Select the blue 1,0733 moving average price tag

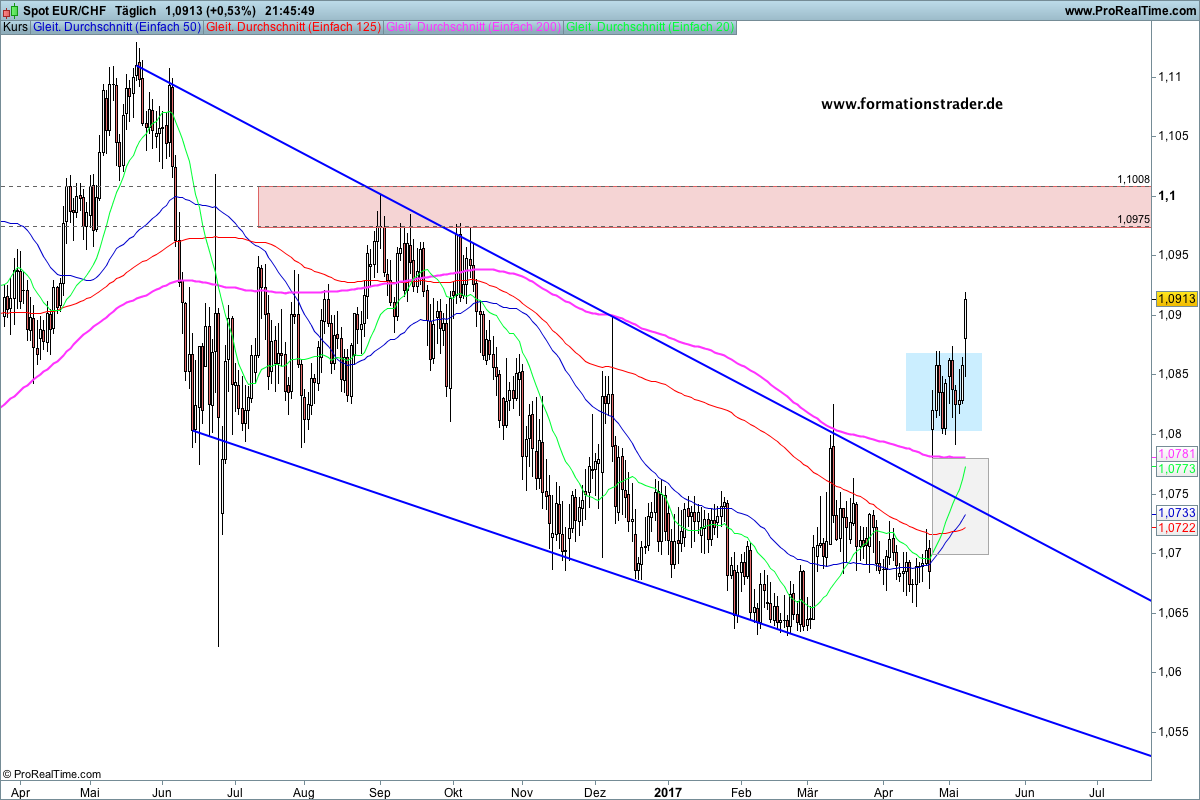[1175, 512]
